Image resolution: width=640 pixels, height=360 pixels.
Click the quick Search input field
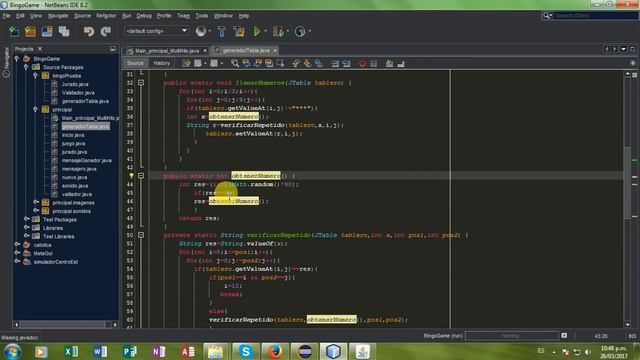click(x=595, y=16)
